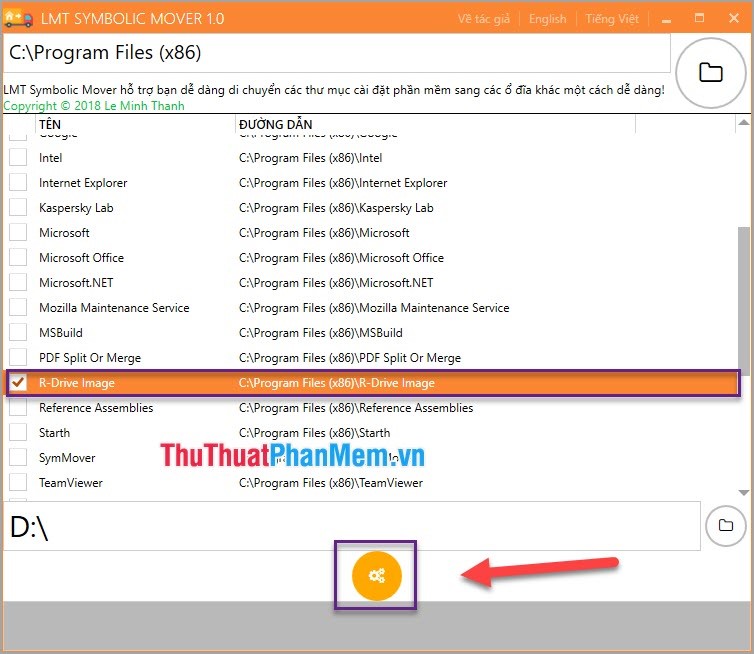Screen dimensions: 754x654
Task: Click the C:\Program Files (x86) source path field
Action: coord(337,52)
